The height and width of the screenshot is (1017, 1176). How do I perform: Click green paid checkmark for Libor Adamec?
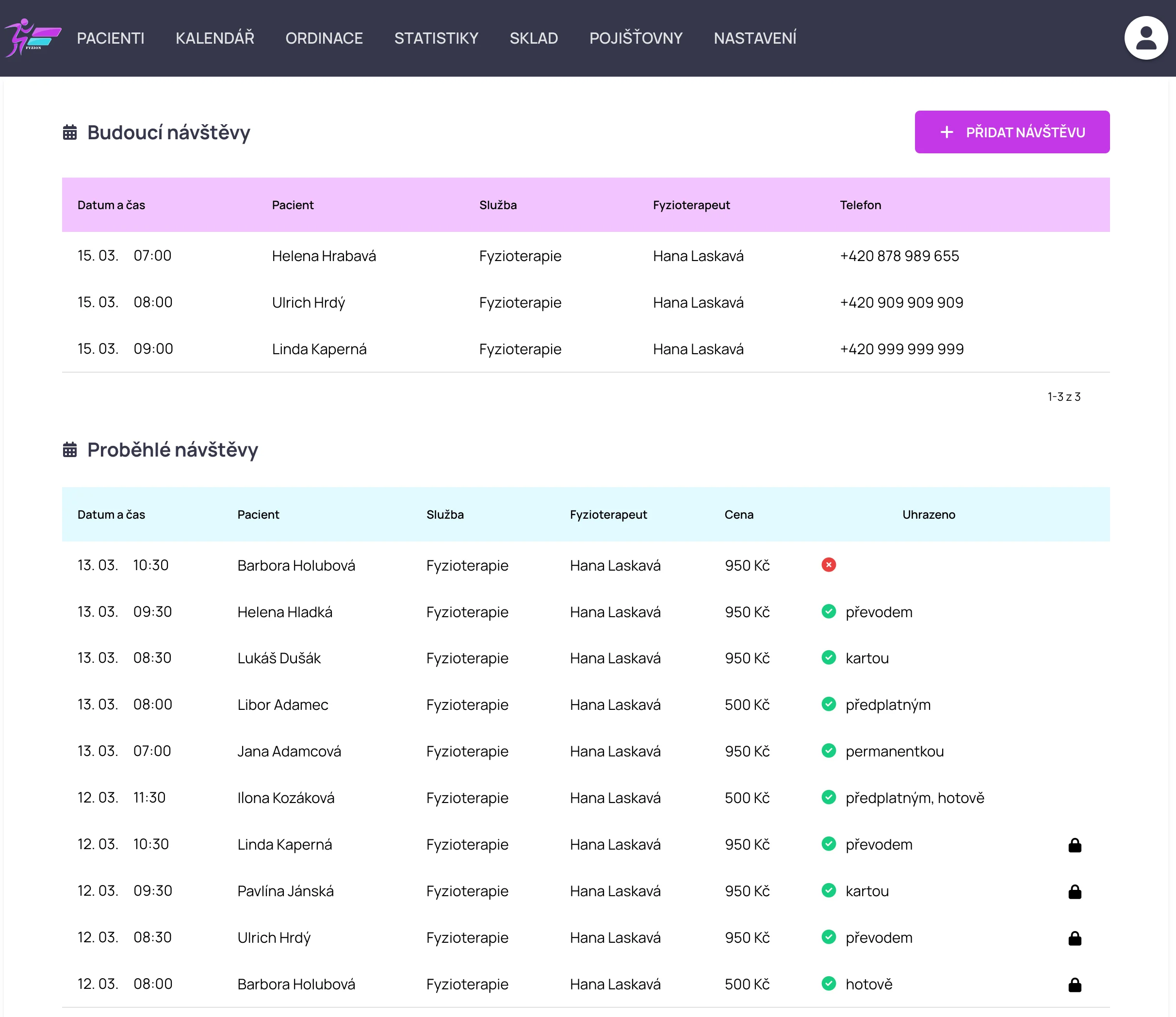coord(828,705)
